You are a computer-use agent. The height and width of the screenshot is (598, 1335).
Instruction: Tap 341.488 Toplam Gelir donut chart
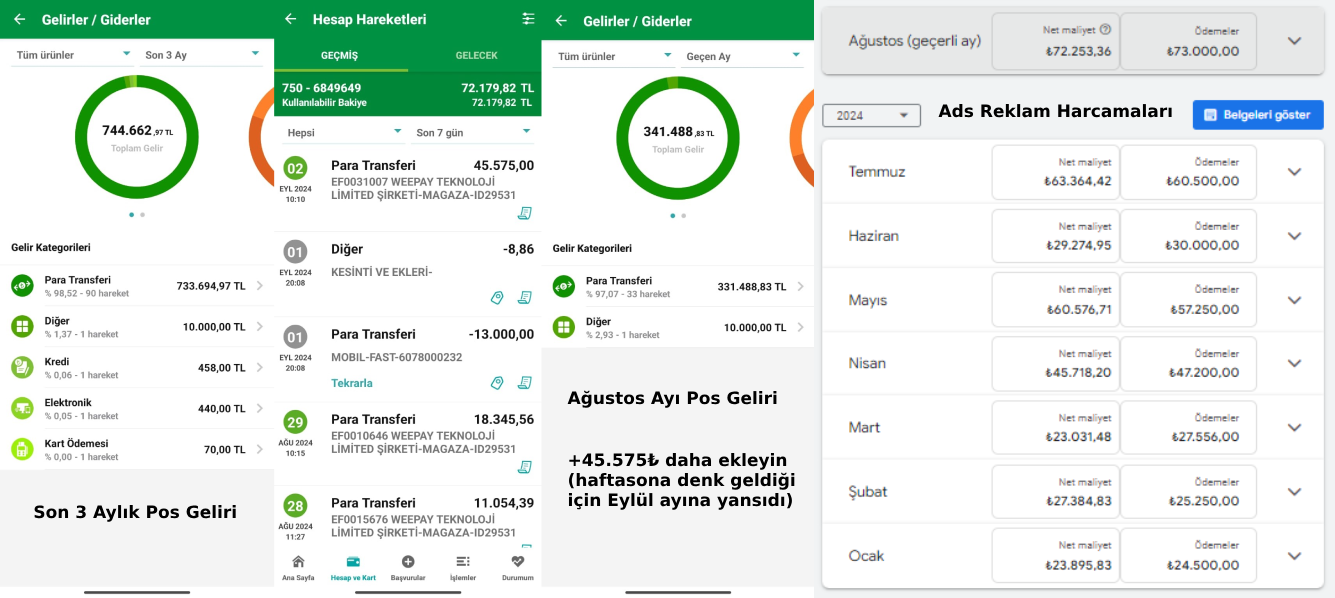click(x=678, y=137)
